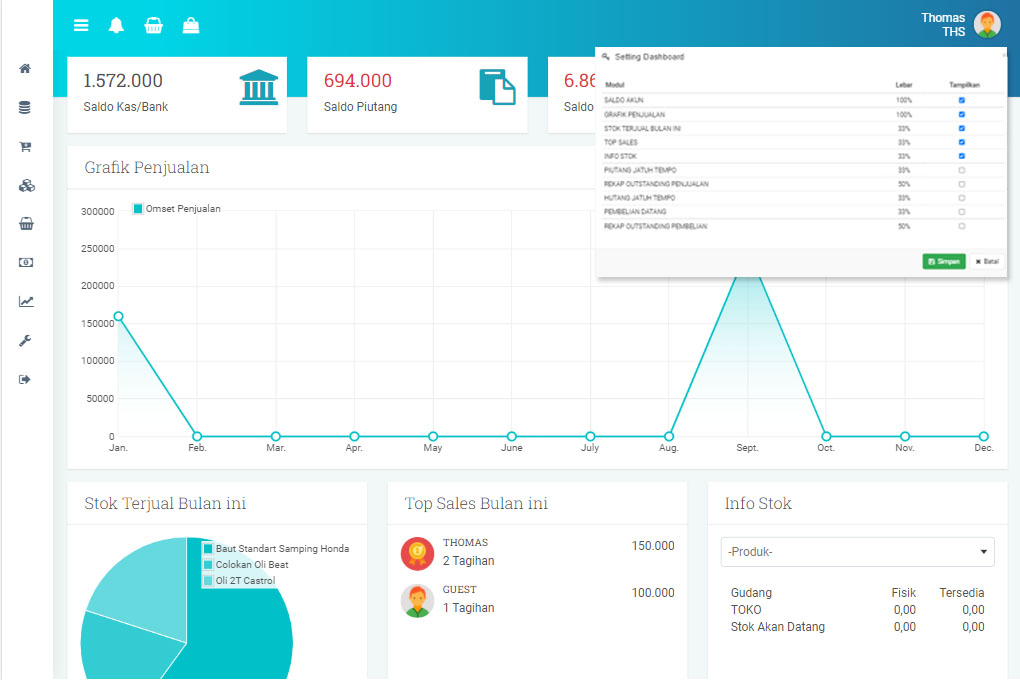Open the line chart icon in the sidebar
1020x680 pixels.
click(26, 301)
